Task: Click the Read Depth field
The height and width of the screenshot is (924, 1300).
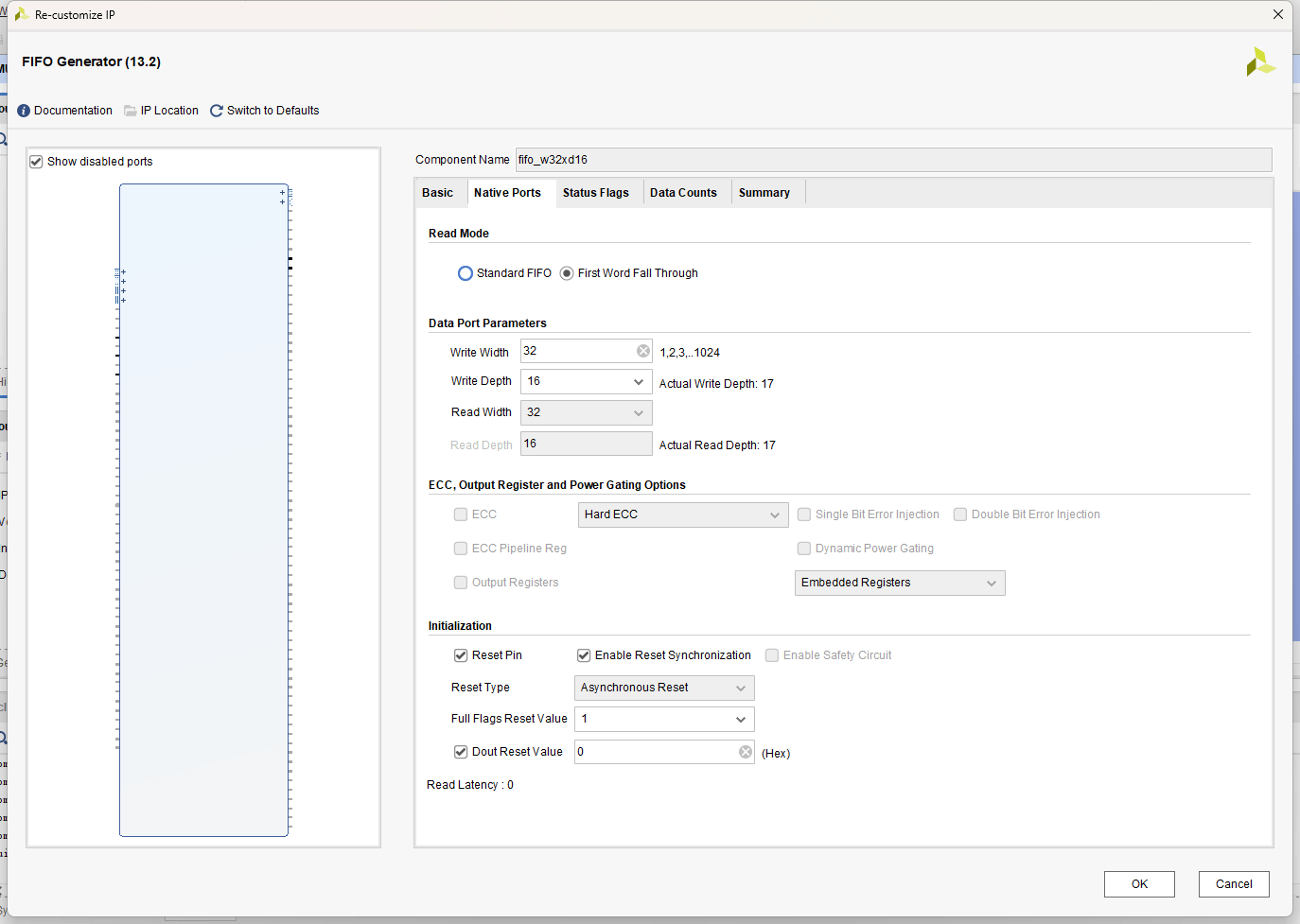Action: point(586,444)
